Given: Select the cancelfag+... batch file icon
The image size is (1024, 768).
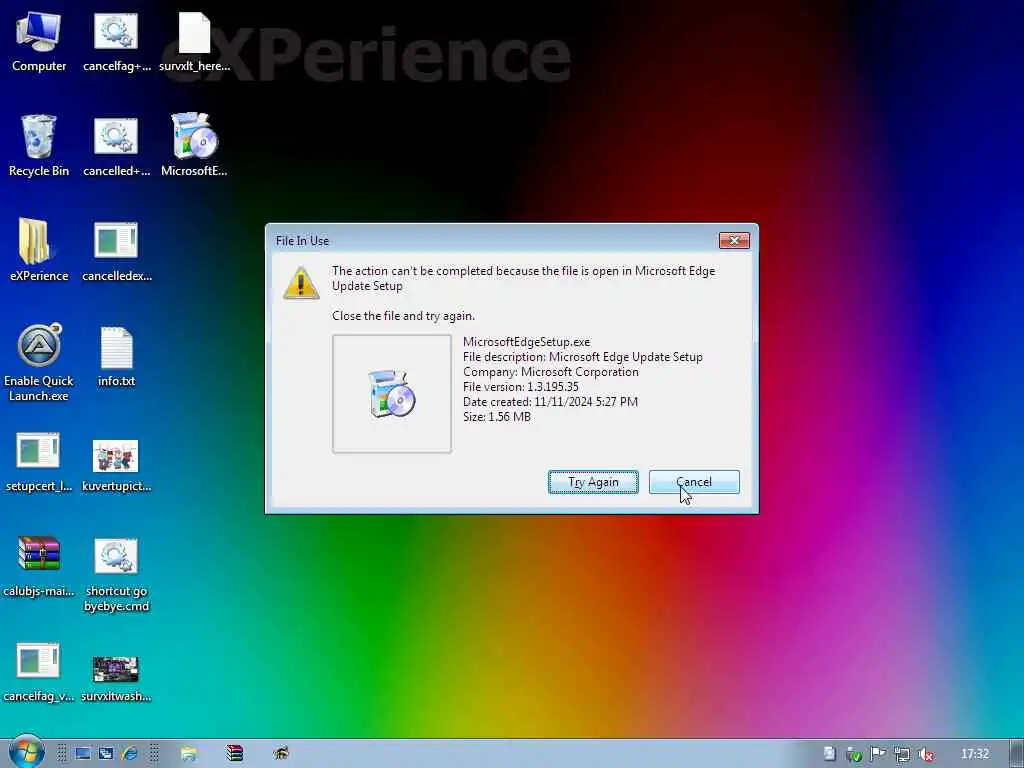Looking at the screenshot, I should click(116, 42).
